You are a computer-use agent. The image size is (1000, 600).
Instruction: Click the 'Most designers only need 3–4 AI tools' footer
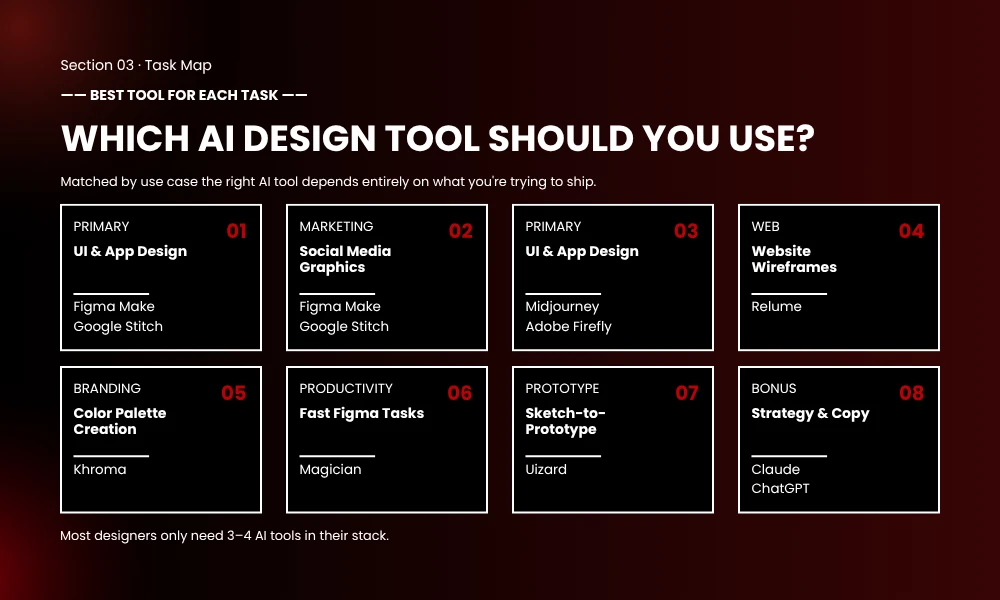click(x=224, y=536)
